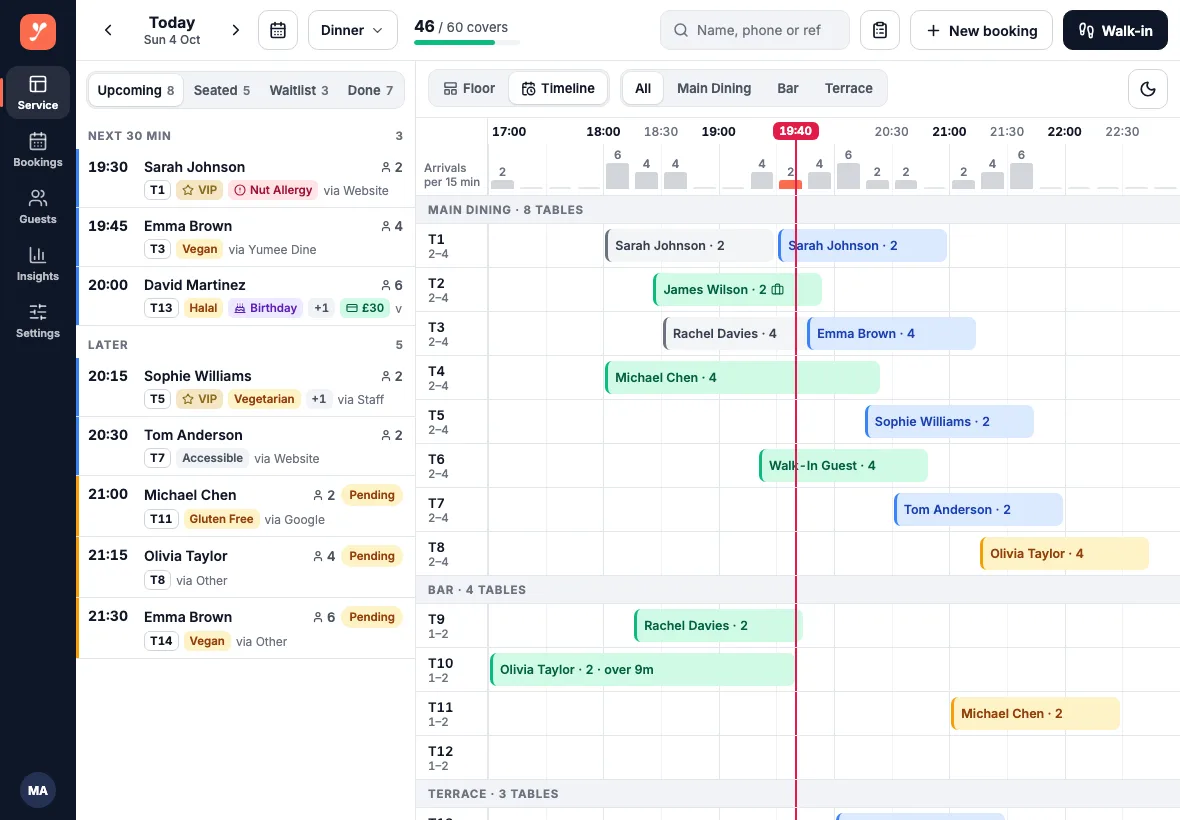Screen dimensions: 1180x820
Task: Open the clipboard notes icon
Action: click(880, 30)
